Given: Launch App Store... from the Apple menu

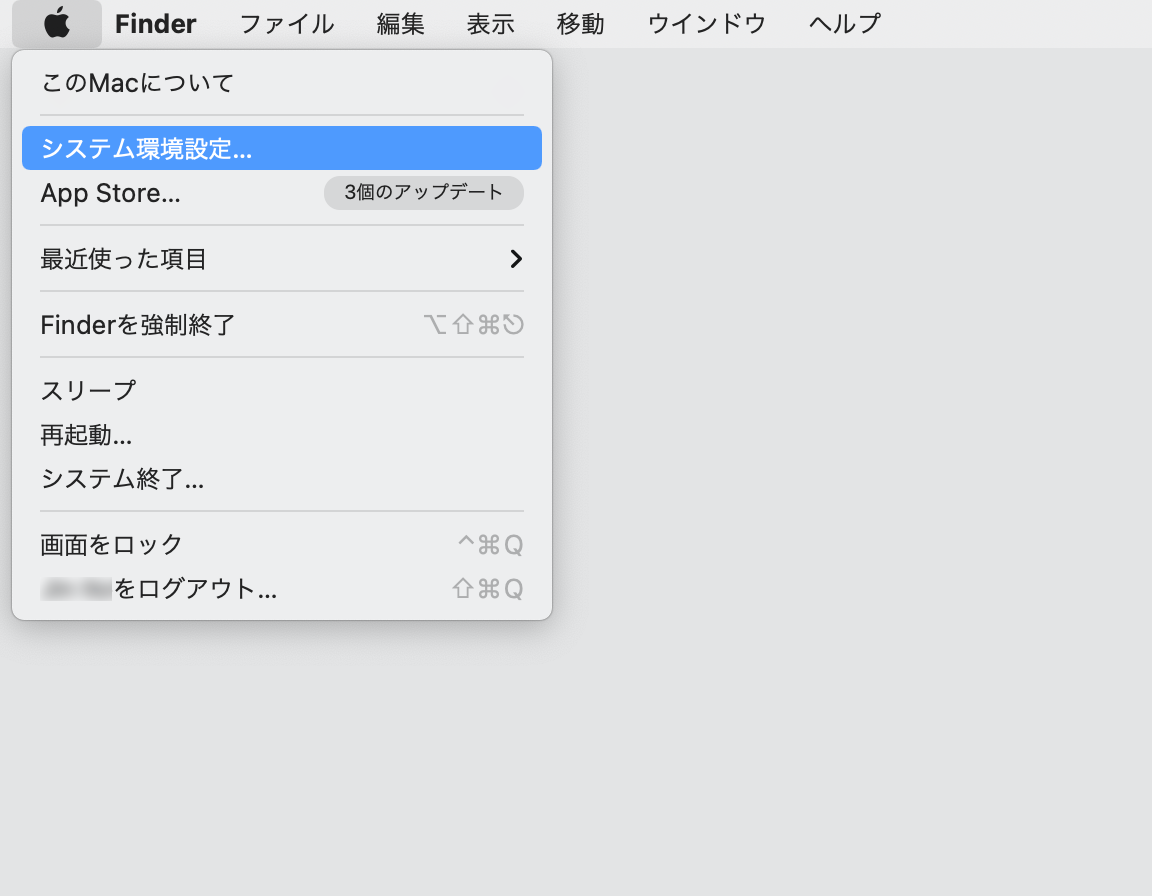Looking at the screenshot, I should pos(111,194).
